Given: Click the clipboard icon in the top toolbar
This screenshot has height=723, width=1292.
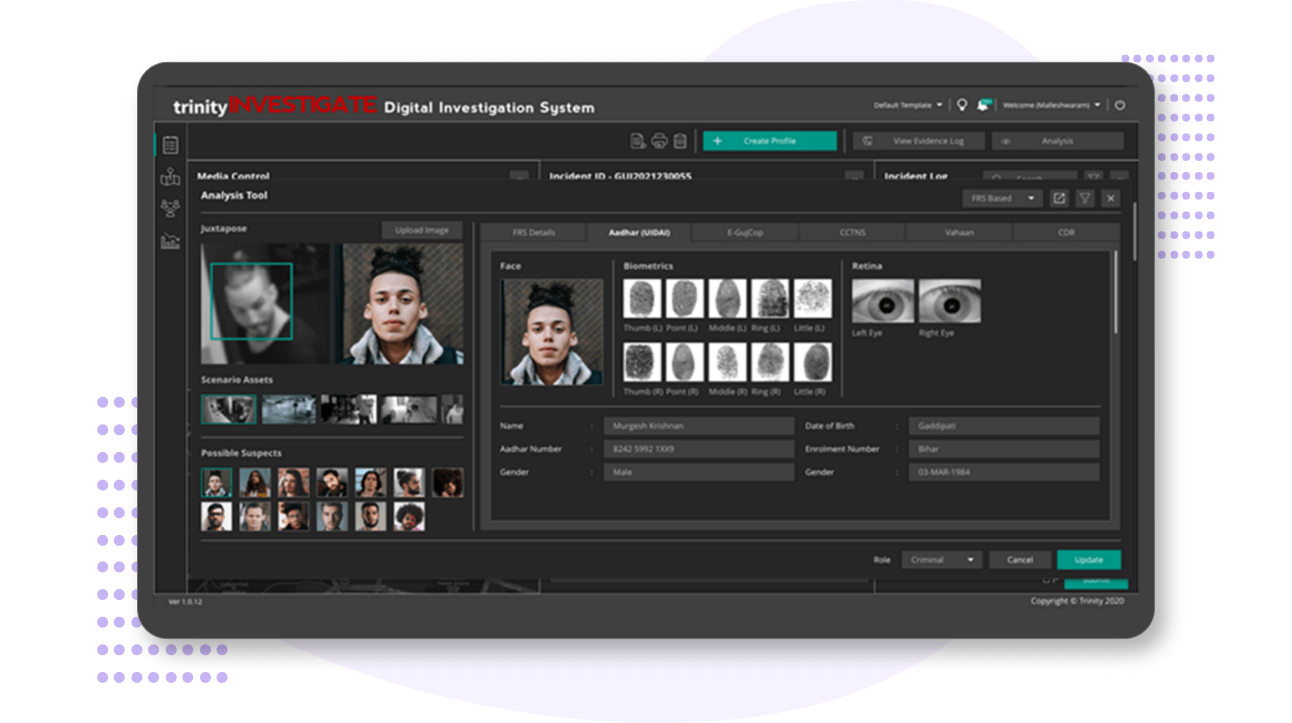Looking at the screenshot, I should (x=680, y=141).
